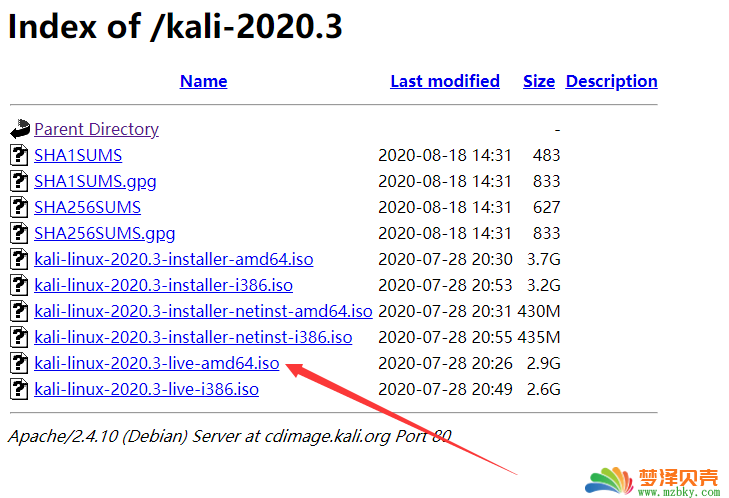The height and width of the screenshot is (498, 729).
Task: Click the SHA256SUMS size value 627
Action: point(546,207)
